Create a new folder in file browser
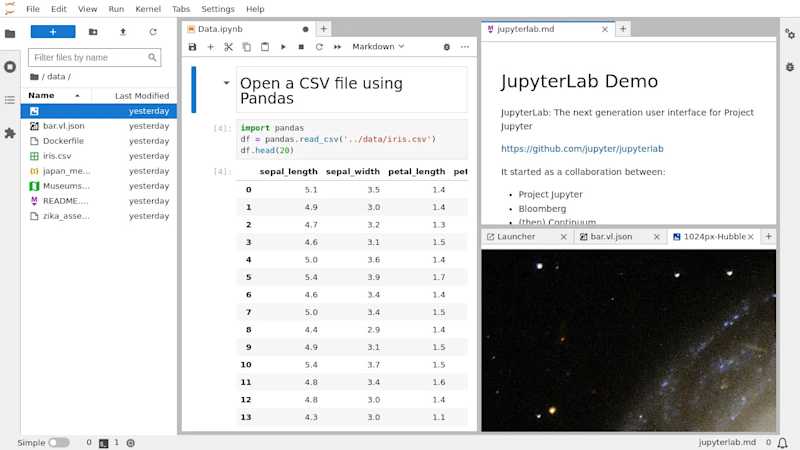 click(93, 32)
